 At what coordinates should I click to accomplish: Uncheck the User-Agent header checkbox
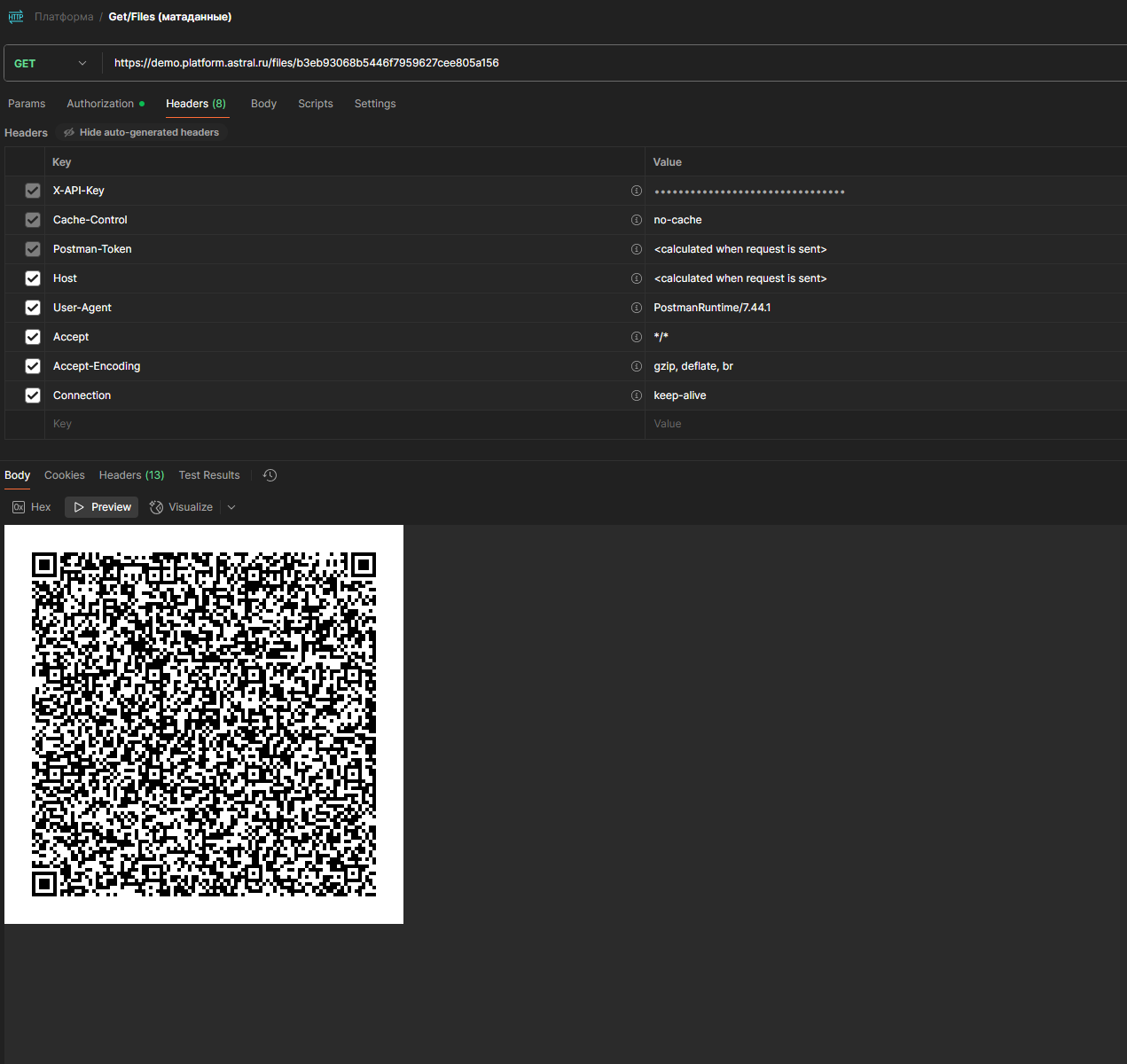pos(33,308)
